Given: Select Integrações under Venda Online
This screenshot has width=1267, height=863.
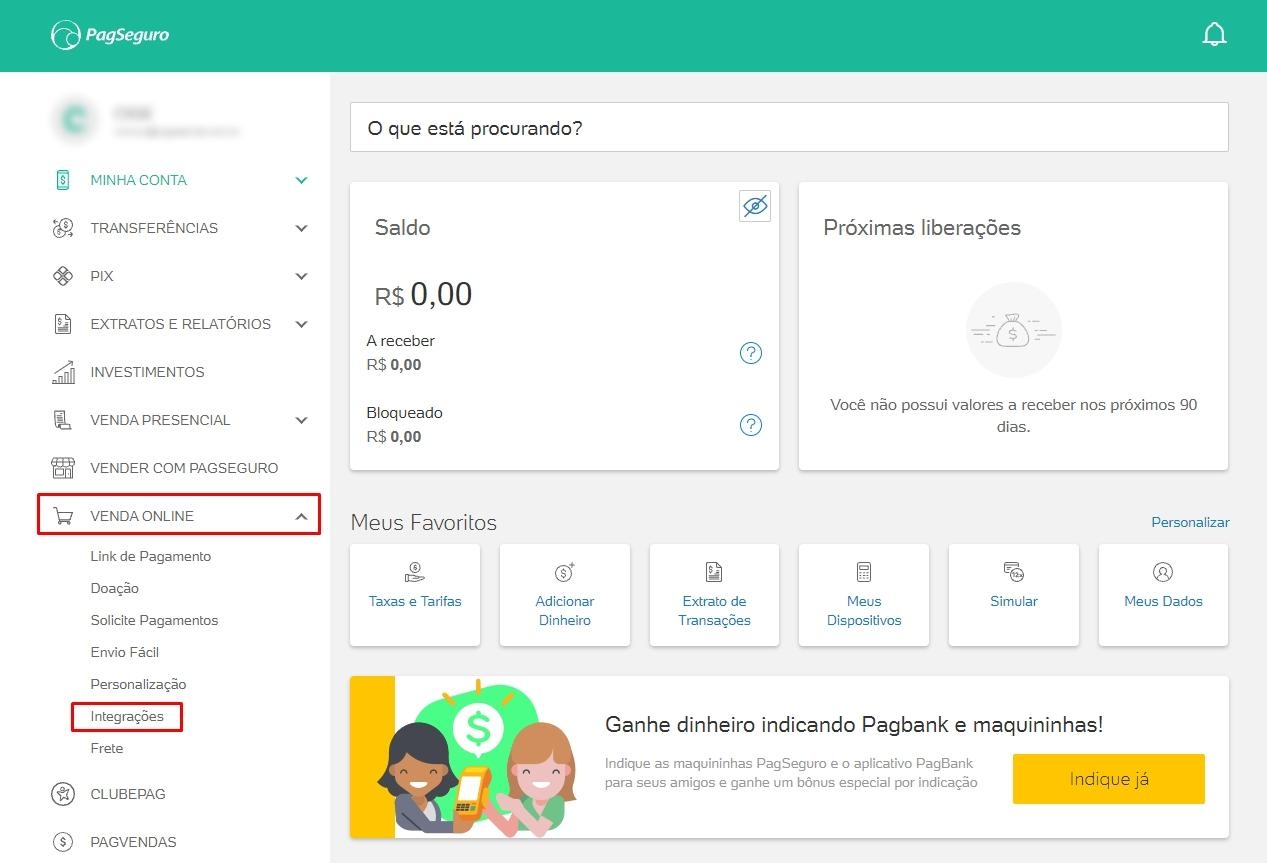Looking at the screenshot, I should point(127,716).
